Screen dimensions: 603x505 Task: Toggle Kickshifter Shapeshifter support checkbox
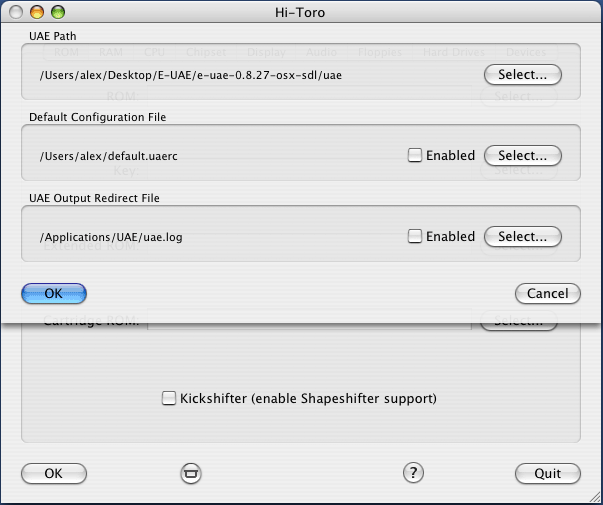168,398
